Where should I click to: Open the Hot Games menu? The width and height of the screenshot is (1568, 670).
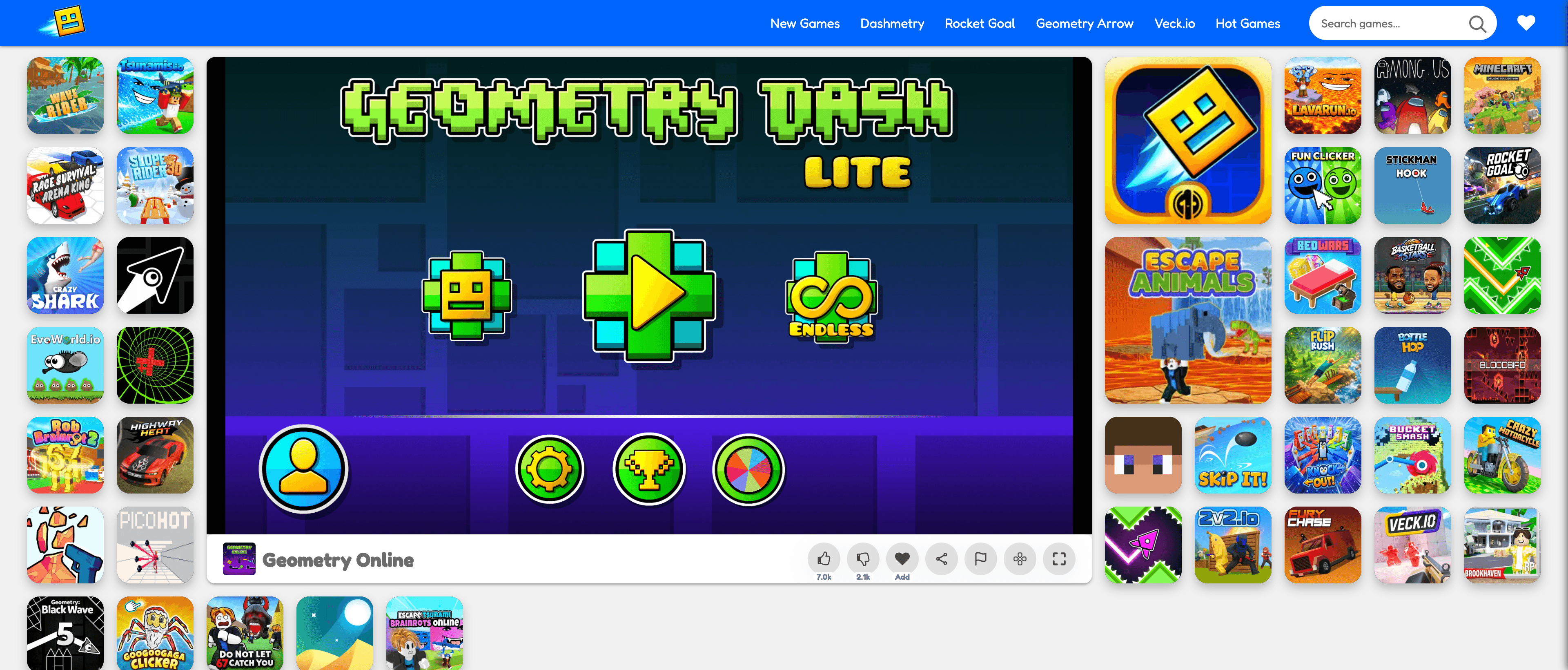tap(1247, 23)
